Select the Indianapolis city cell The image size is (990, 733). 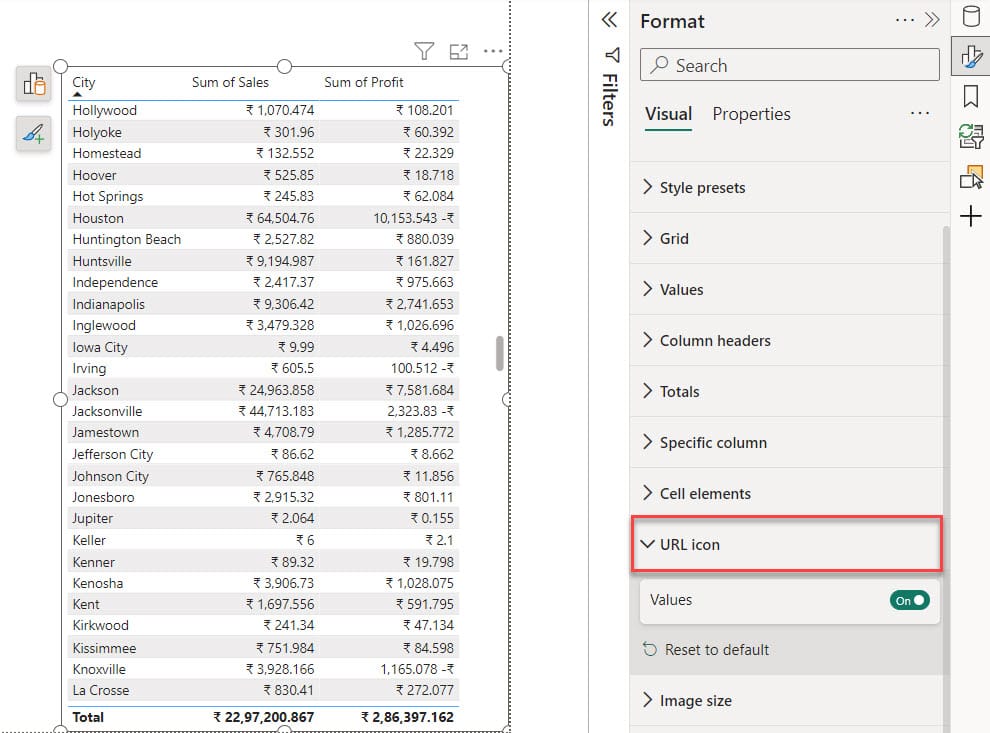click(x=108, y=304)
